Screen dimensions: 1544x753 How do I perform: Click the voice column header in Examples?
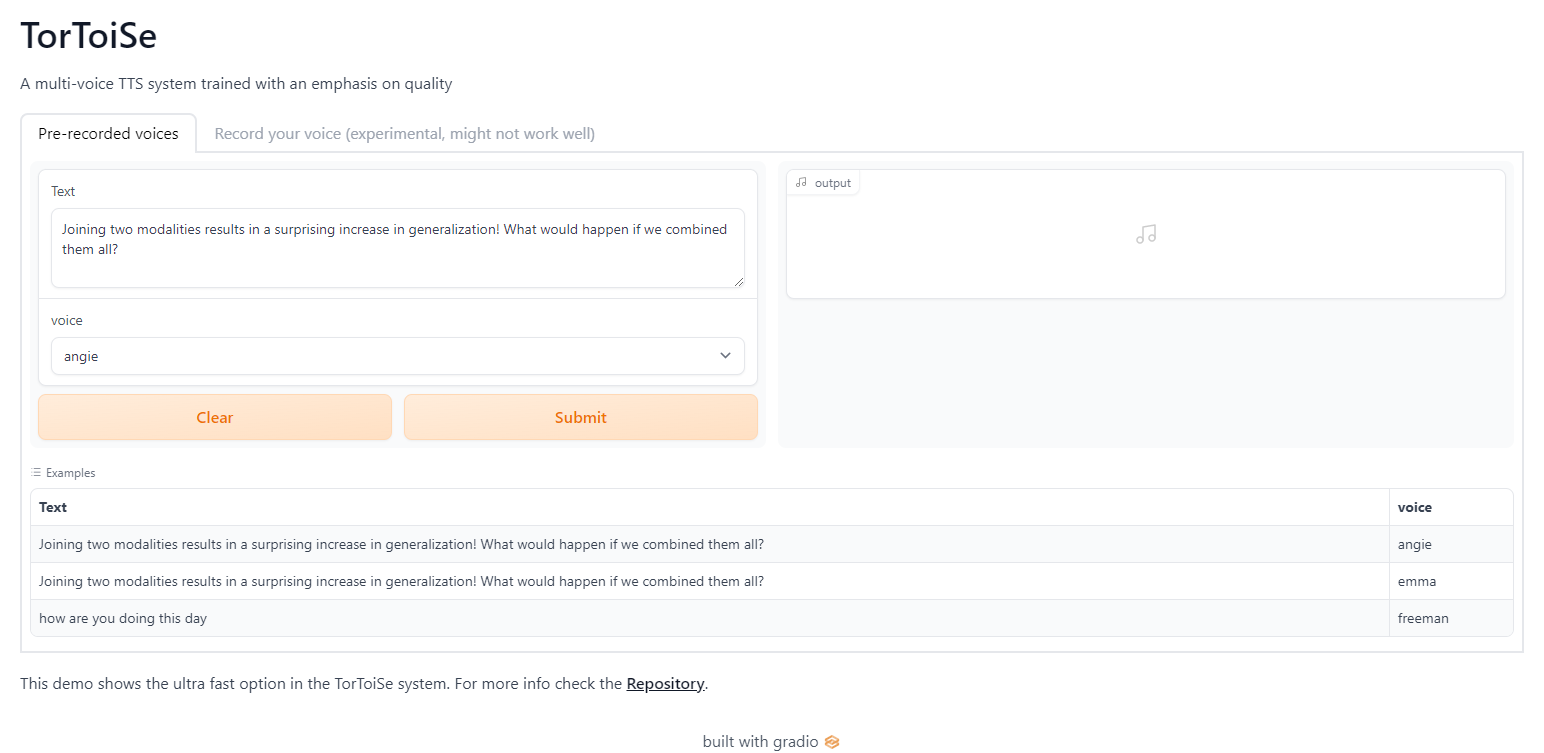pos(1415,508)
